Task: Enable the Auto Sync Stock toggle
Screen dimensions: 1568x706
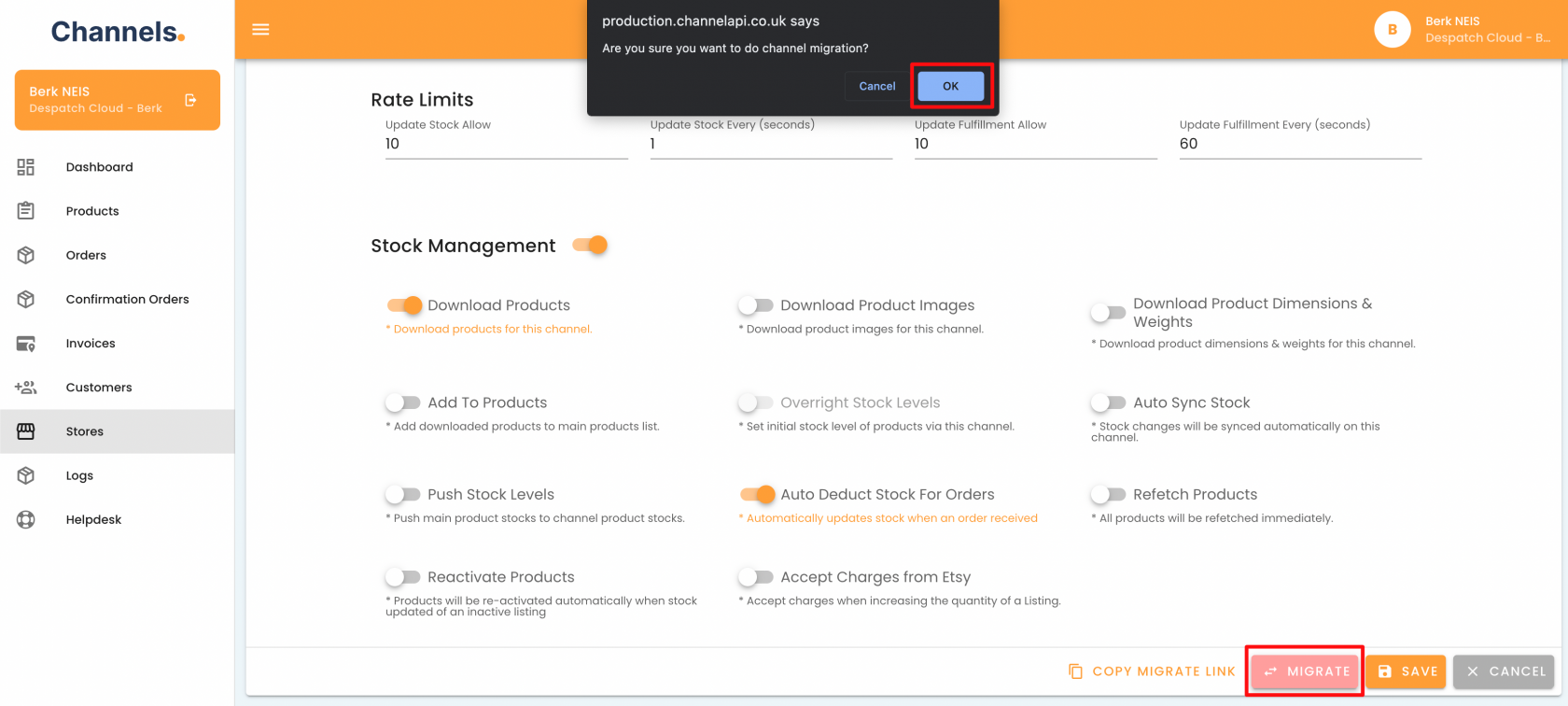Action: pos(1108,402)
